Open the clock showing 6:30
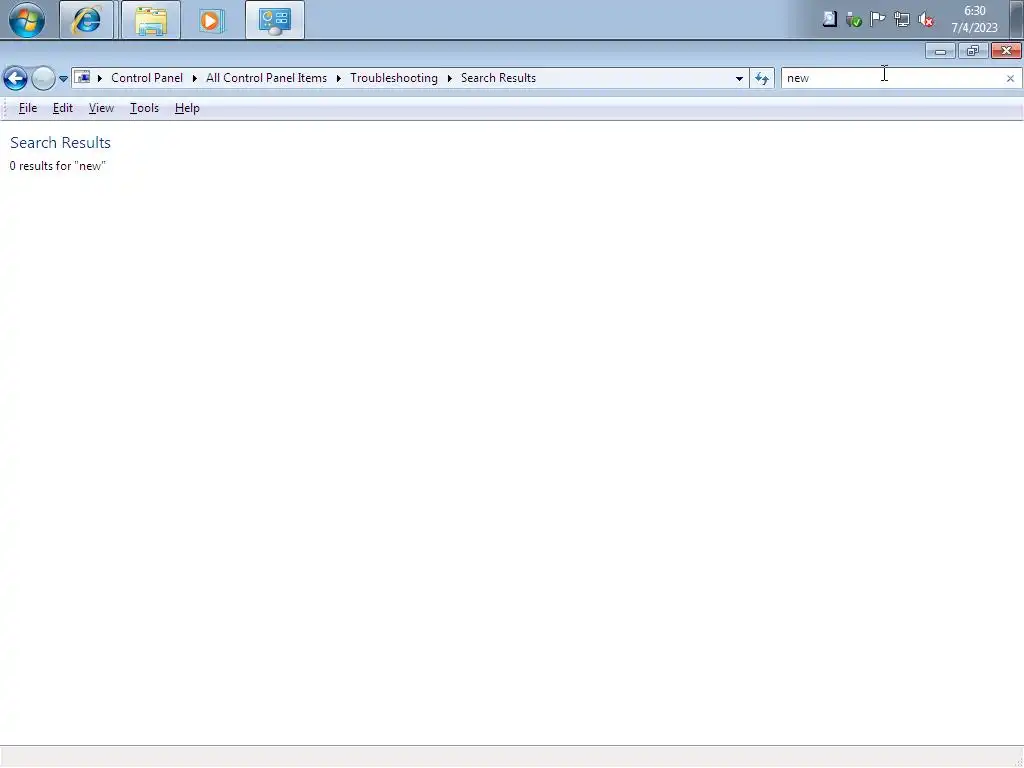 pyautogui.click(x=974, y=20)
